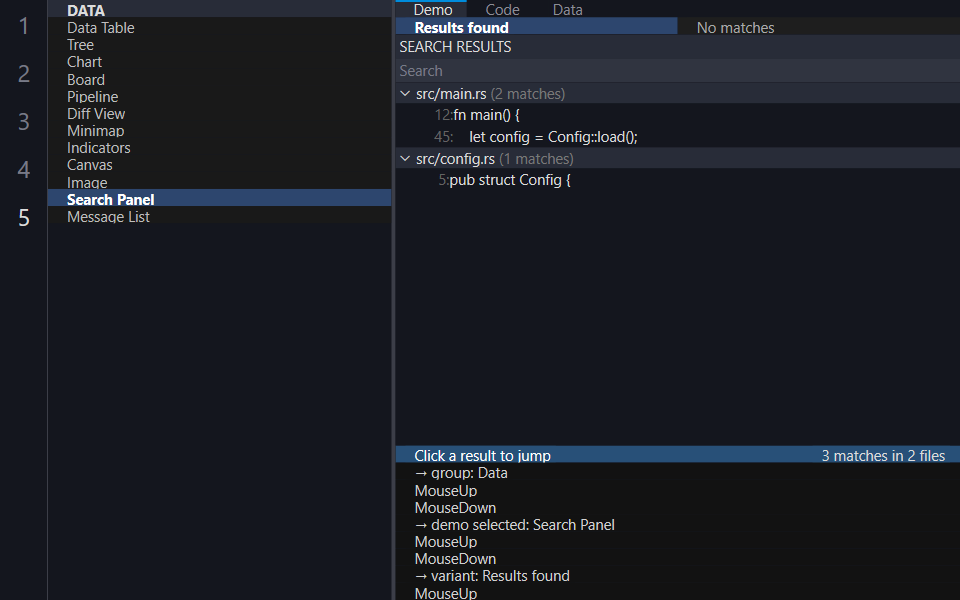960x600 pixels.
Task: Select the Results found variant
Action: [x=536, y=27]
